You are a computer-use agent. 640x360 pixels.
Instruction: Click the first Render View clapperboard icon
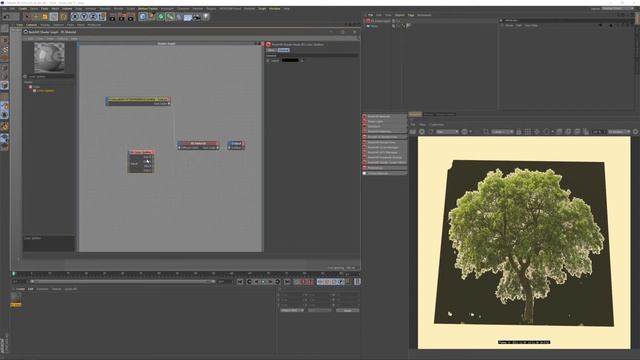[113, 17]
